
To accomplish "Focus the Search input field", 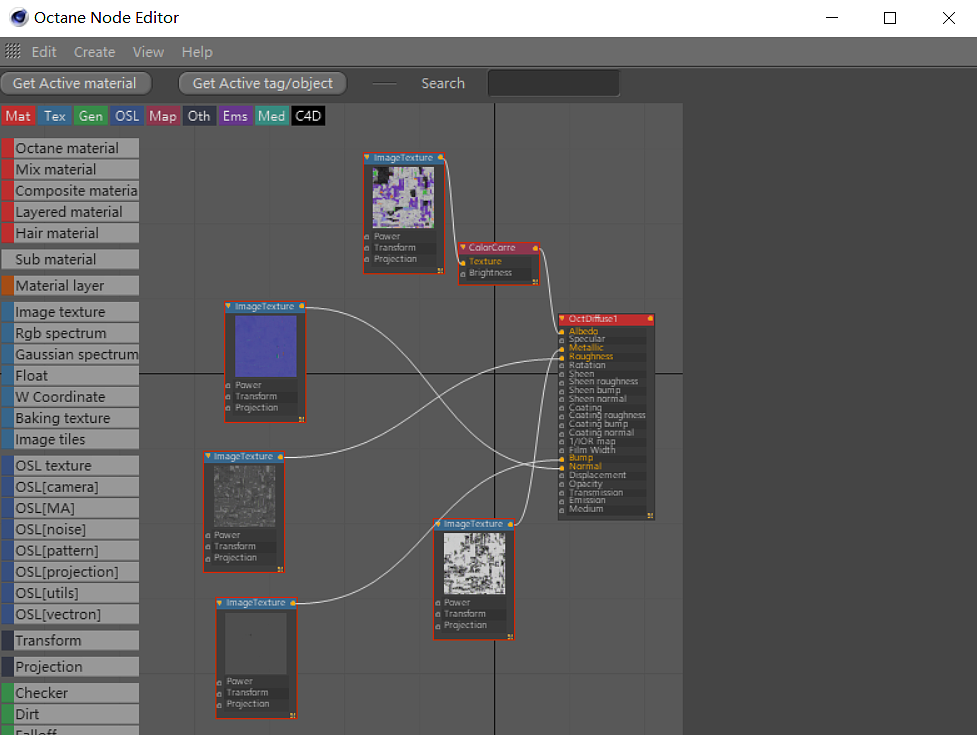I will [x=553, y=83].
